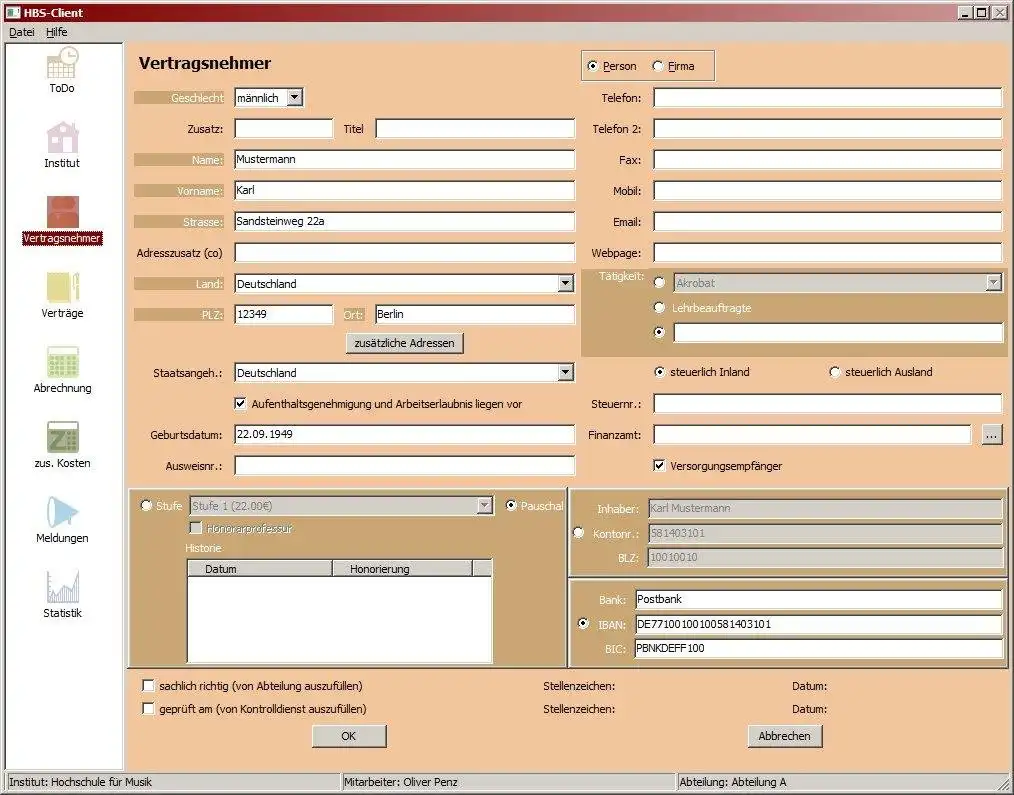Click the Datum column header in Historie
This screenshot has height=795, width=1014.
pyautogui.click(x=259, y=569)
